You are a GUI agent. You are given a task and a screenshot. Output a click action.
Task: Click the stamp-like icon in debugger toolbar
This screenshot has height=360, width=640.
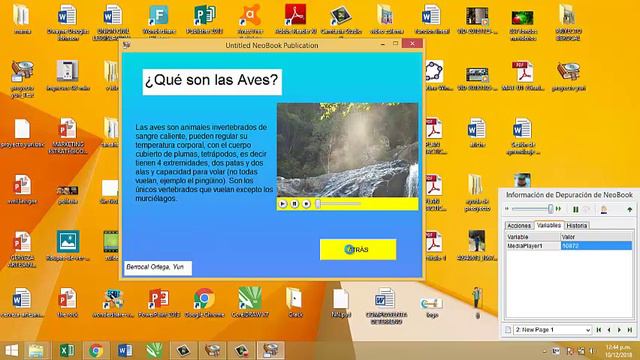pyautogui.click(x=604, y=209)
